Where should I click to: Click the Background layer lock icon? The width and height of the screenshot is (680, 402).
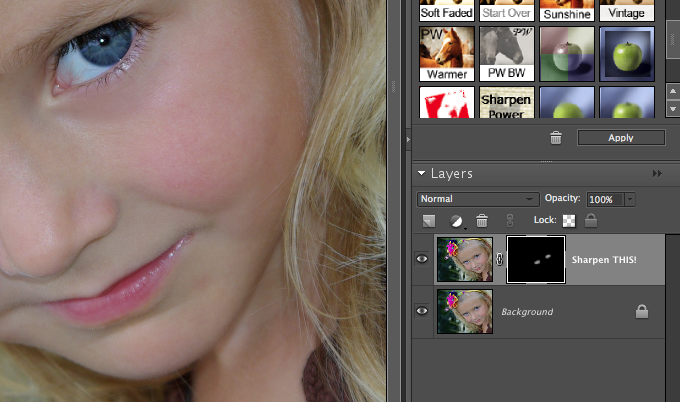click(x=642, y=311)
